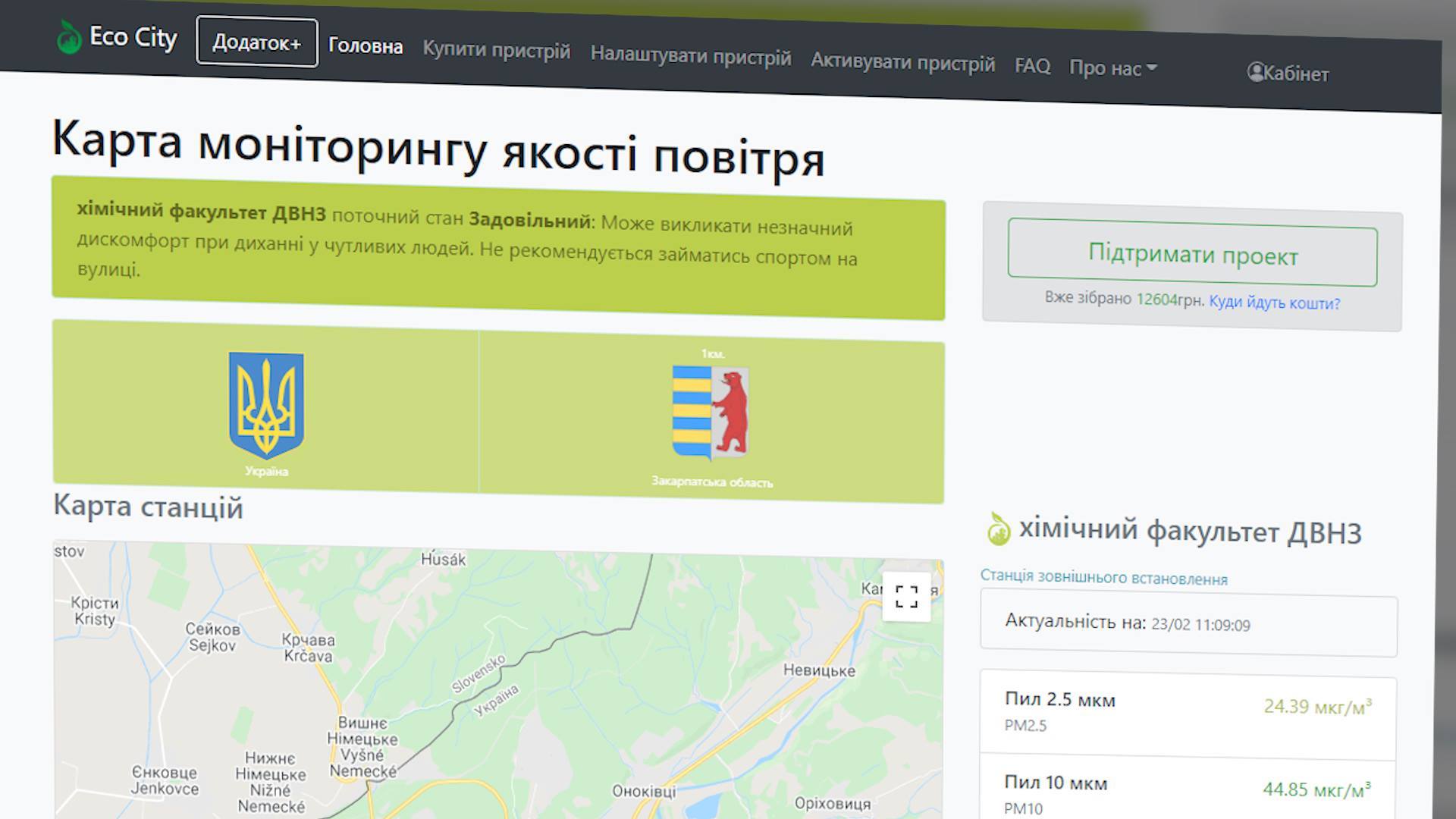The image size is (1456, 819).
Task: Select Купити пристрій in the navigation
Action: 496,50
